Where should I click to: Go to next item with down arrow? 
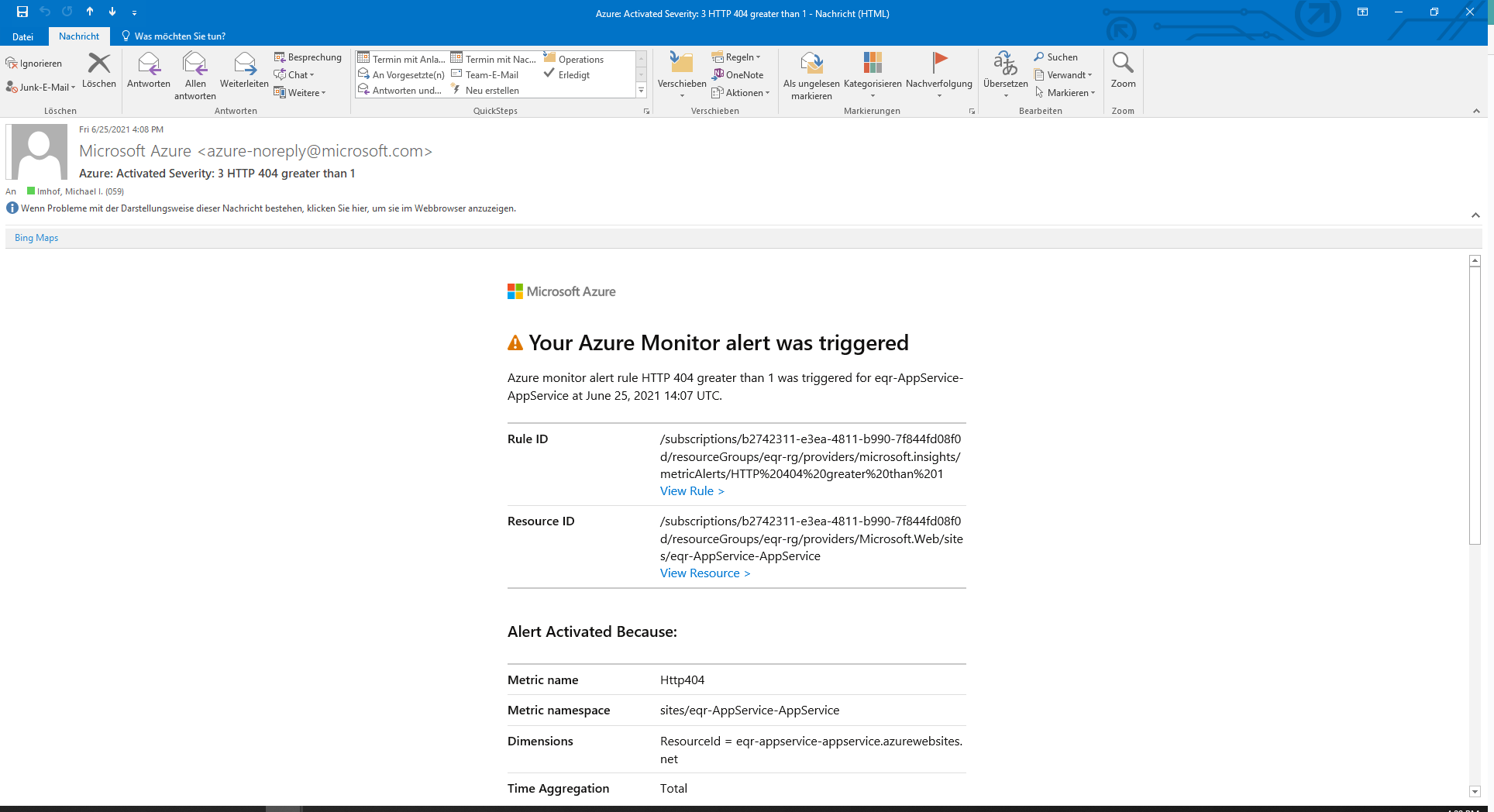click(112, 12)
